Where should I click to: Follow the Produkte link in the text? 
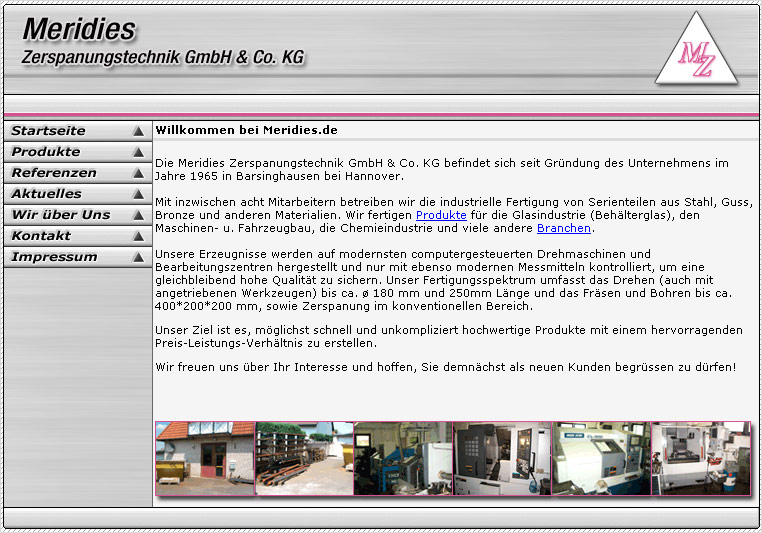(x=441, y=215)
